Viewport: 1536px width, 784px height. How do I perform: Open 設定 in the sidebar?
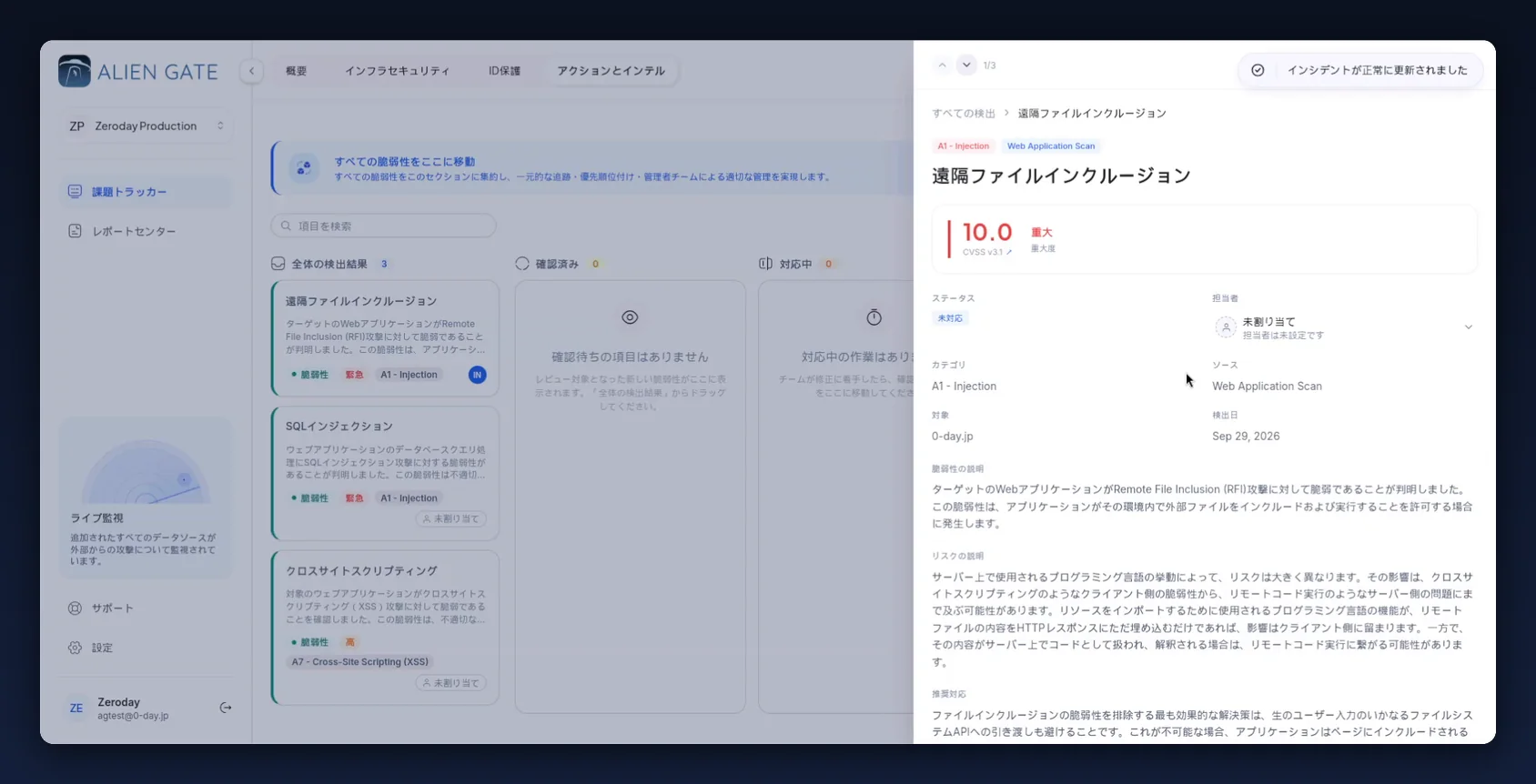(x=146, y=648)
